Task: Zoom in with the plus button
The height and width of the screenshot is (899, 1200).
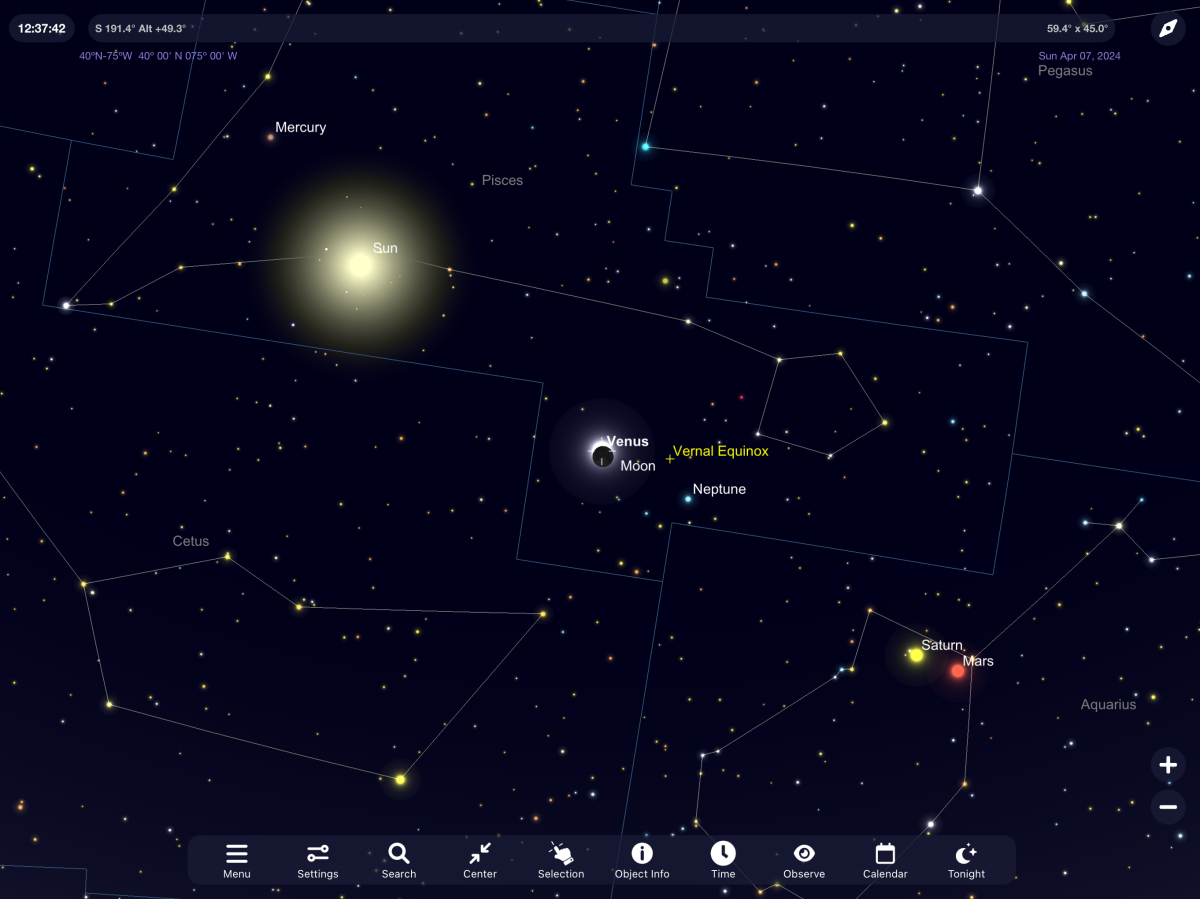Action: point(1168,766)
